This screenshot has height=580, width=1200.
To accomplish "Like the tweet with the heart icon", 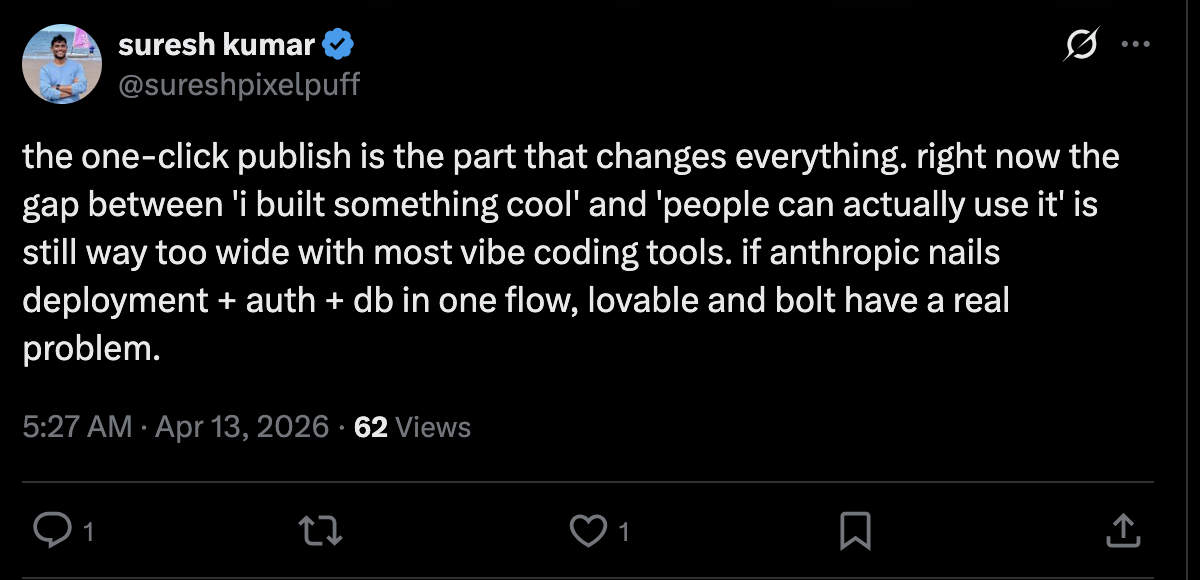I will [588, 530].
